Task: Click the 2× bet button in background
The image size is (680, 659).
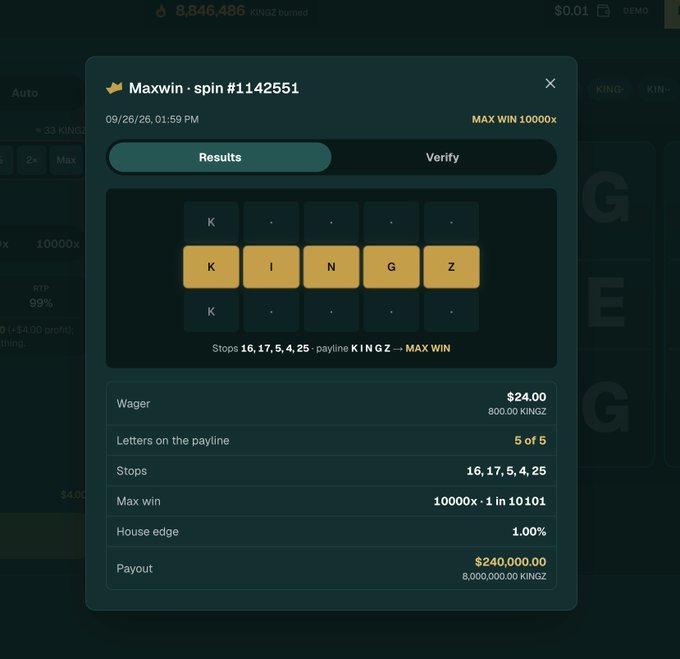Action: pyautogui.click(x=31, y=160)
